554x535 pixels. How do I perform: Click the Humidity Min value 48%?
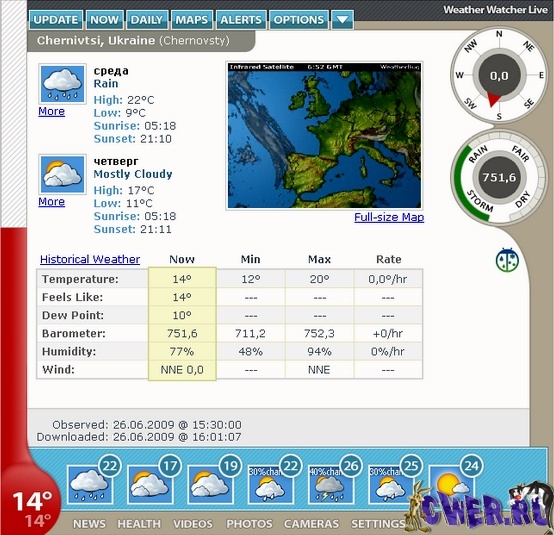[251, 352]
